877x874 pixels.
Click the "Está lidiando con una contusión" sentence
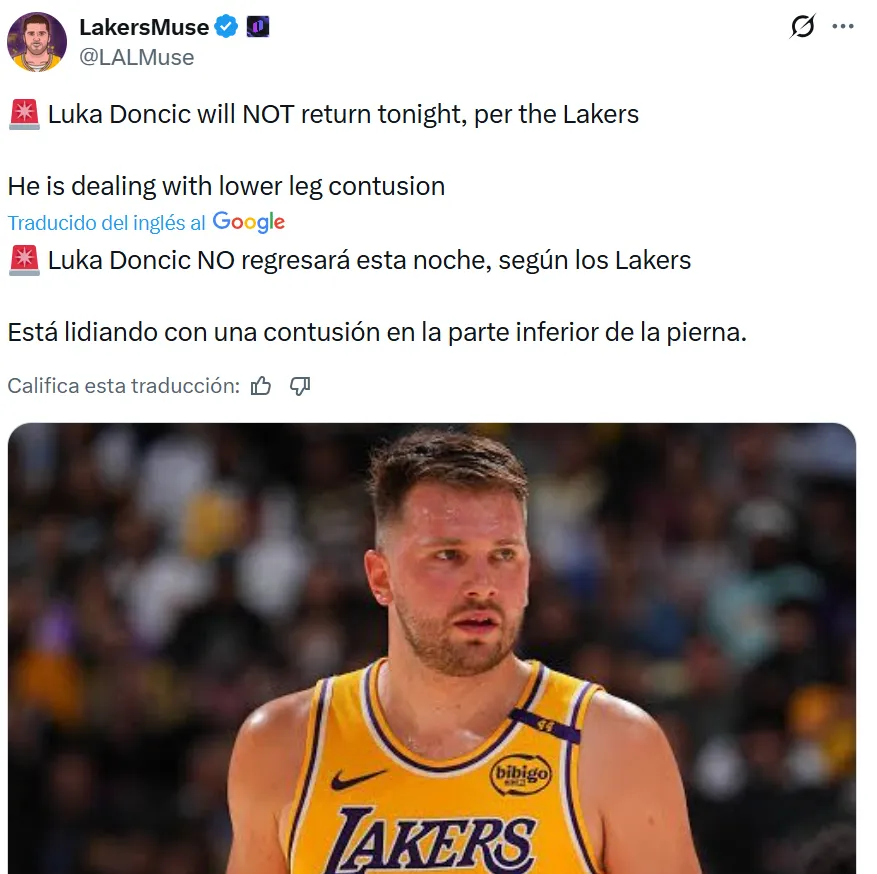376,332
